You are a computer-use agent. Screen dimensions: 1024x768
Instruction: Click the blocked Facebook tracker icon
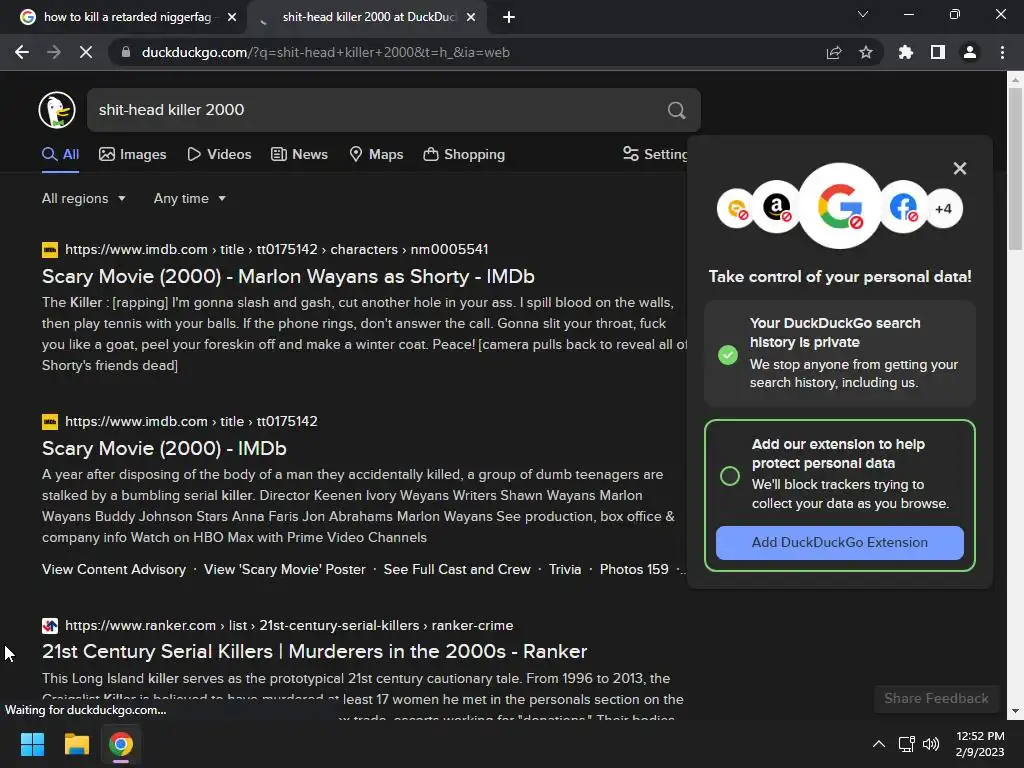coord(904,208)
